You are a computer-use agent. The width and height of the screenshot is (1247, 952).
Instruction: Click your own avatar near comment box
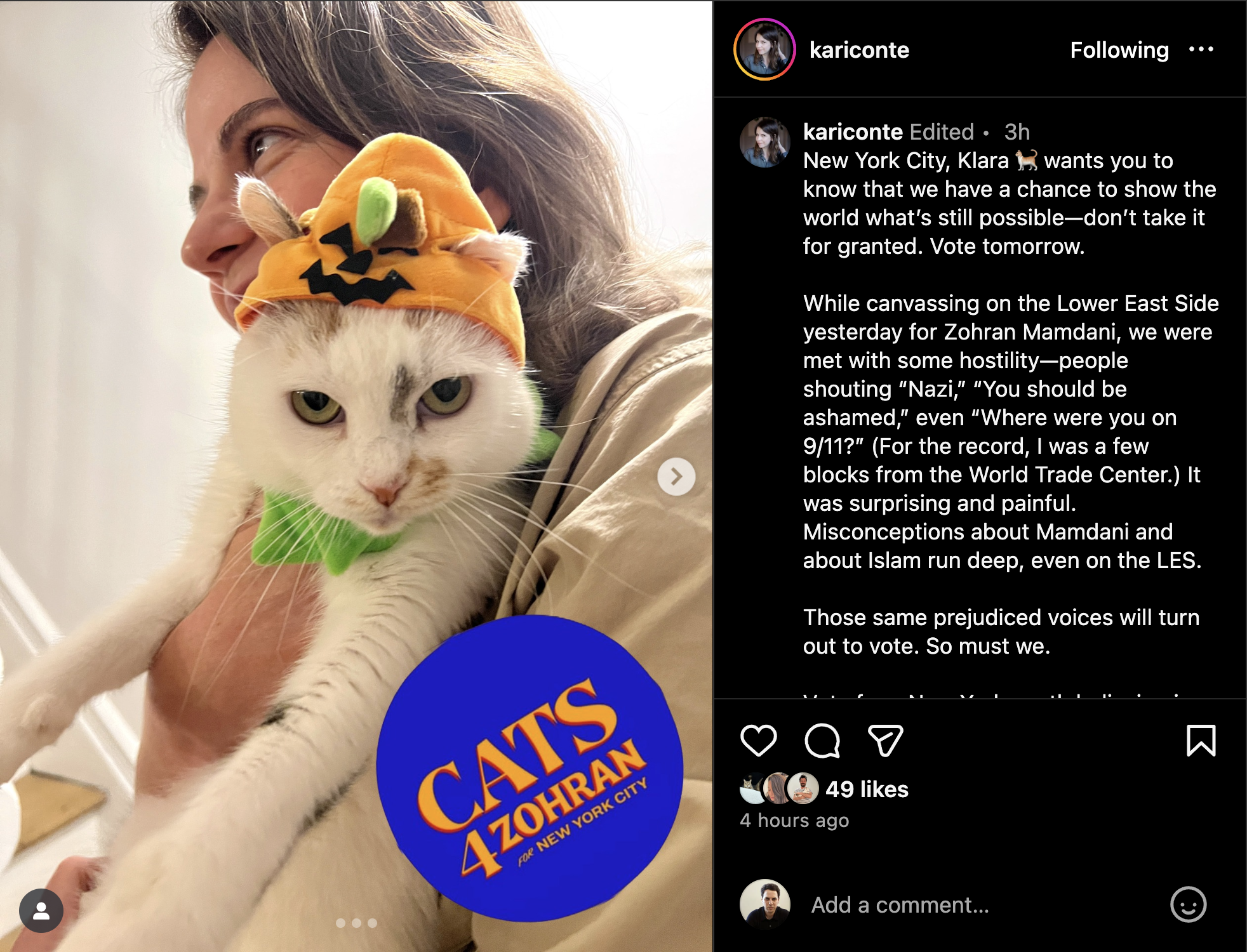coord(765,904)
